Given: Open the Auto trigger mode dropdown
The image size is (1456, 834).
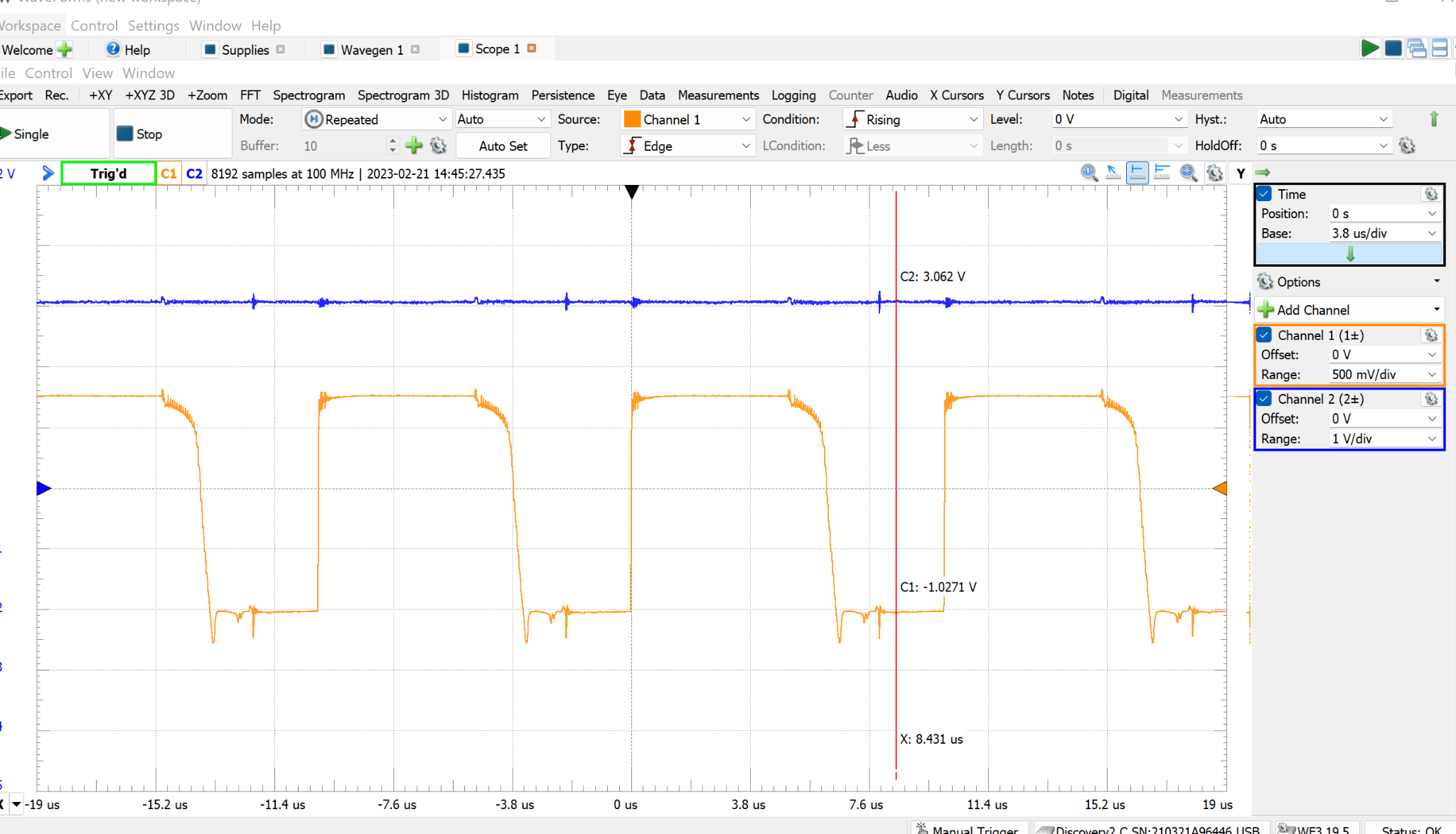Looking at the screenshot, I should click(501, 119).
